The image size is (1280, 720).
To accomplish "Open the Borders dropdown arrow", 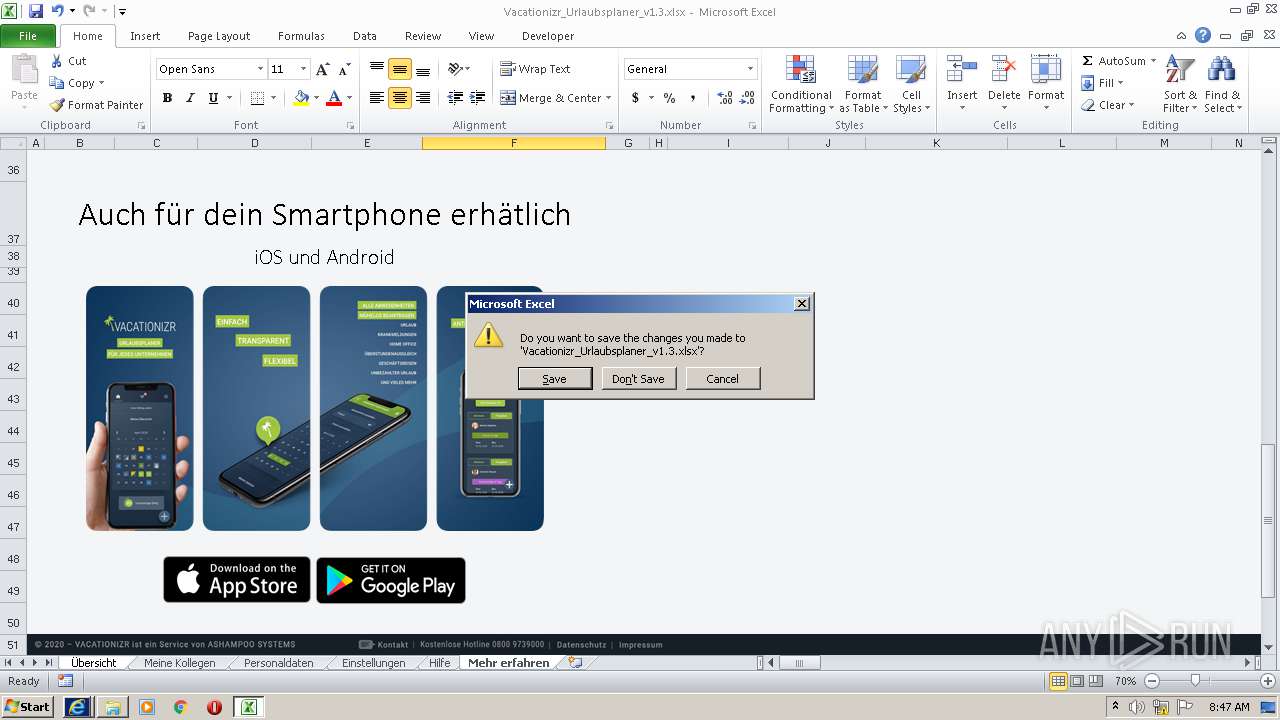I will pyautogui.click(x=274, y=98).
